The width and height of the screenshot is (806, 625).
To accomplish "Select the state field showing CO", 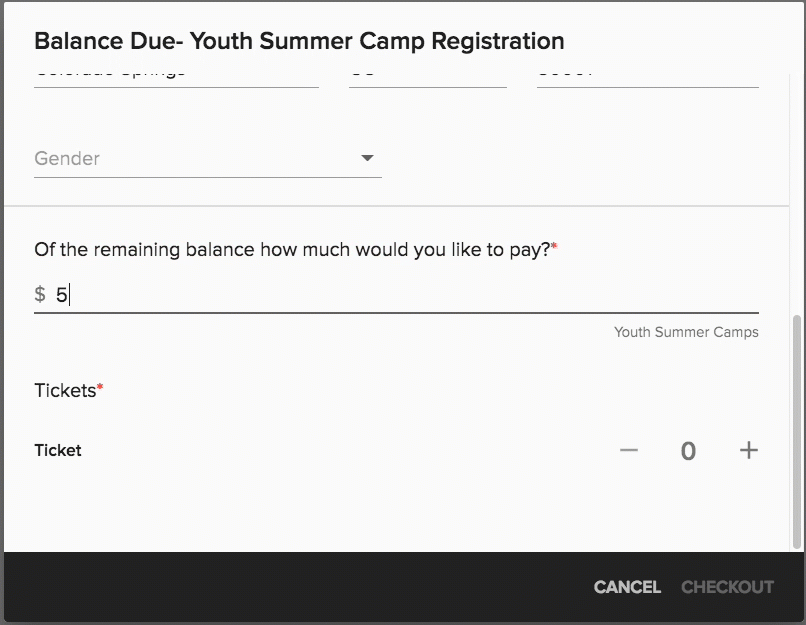I will [x=428, y=72].
